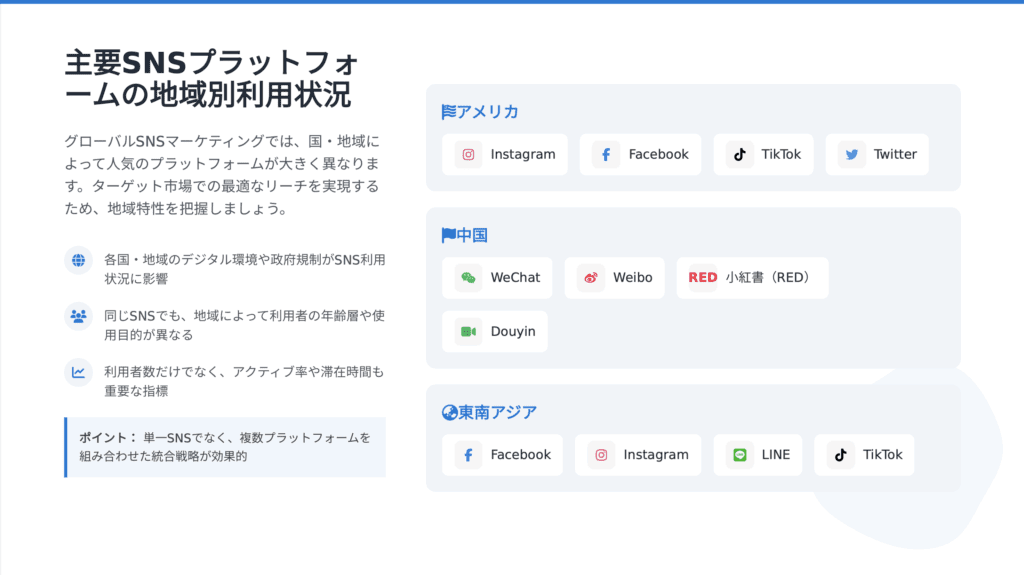Select the Instagram chip in 東南アジア
The image size is (1024, 575).
638,455
